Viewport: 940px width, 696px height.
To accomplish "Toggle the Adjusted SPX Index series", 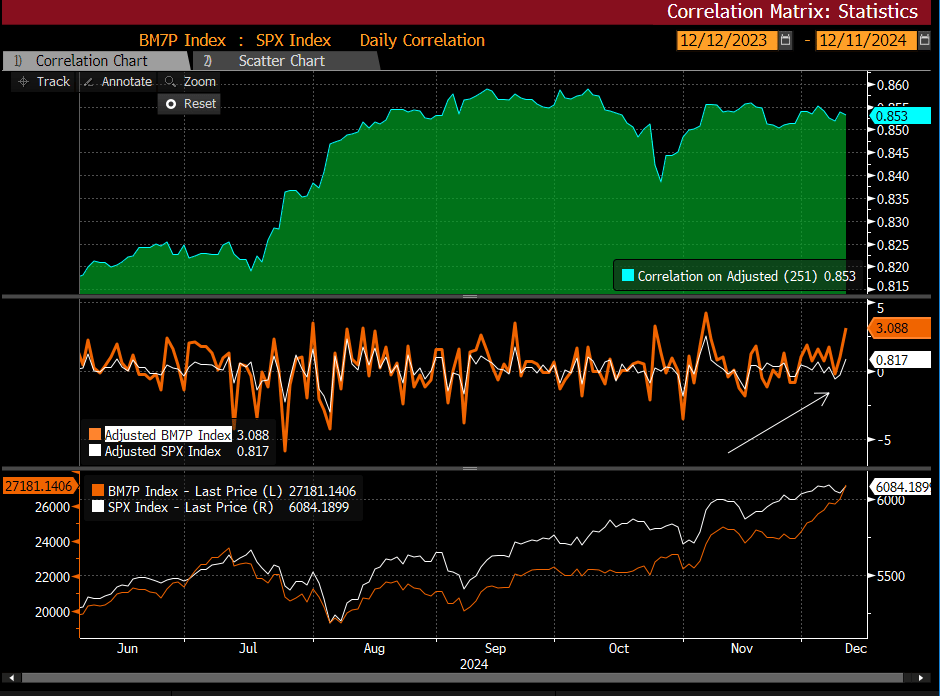I will pyautogui.click(x=96, y=451).
